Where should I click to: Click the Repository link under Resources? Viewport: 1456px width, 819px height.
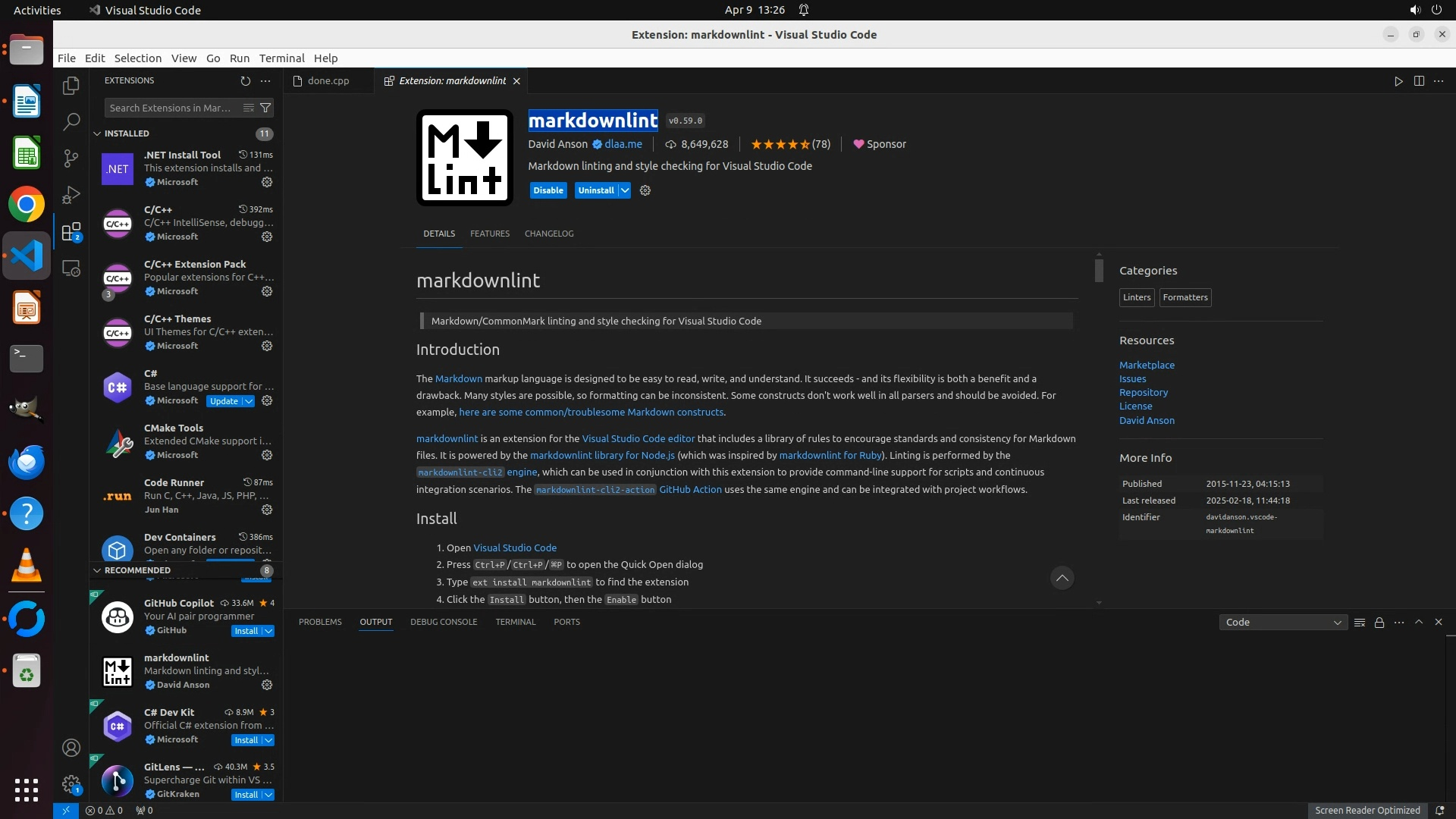1143,393
